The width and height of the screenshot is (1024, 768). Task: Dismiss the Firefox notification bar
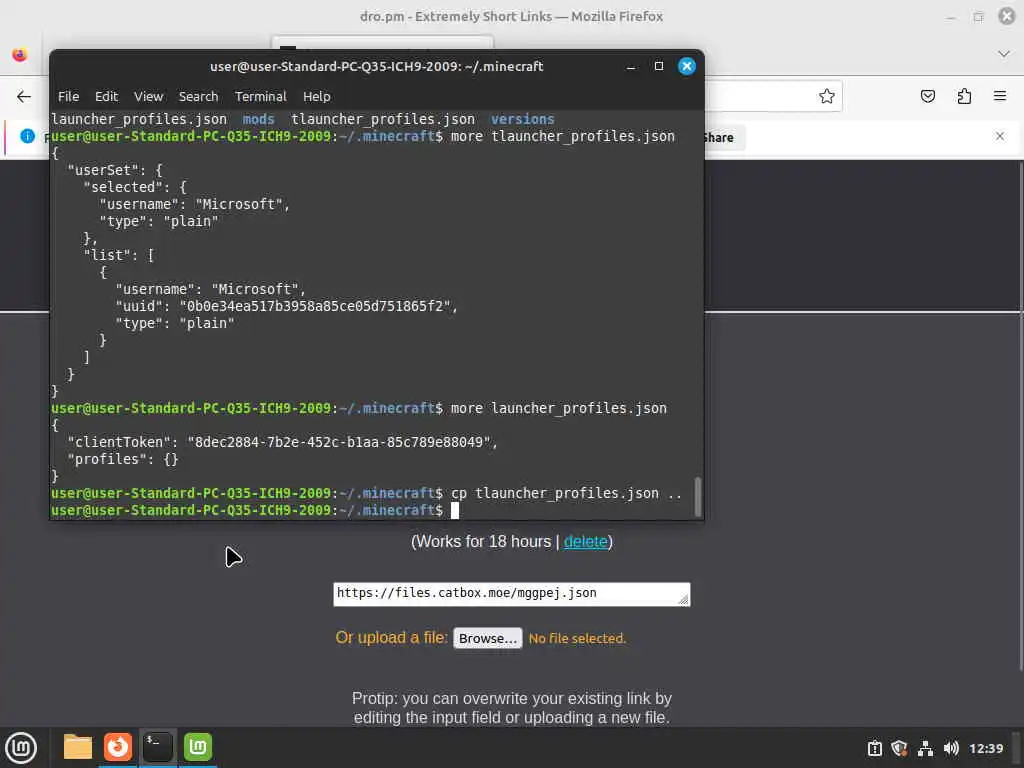(x=1000, y=136)
